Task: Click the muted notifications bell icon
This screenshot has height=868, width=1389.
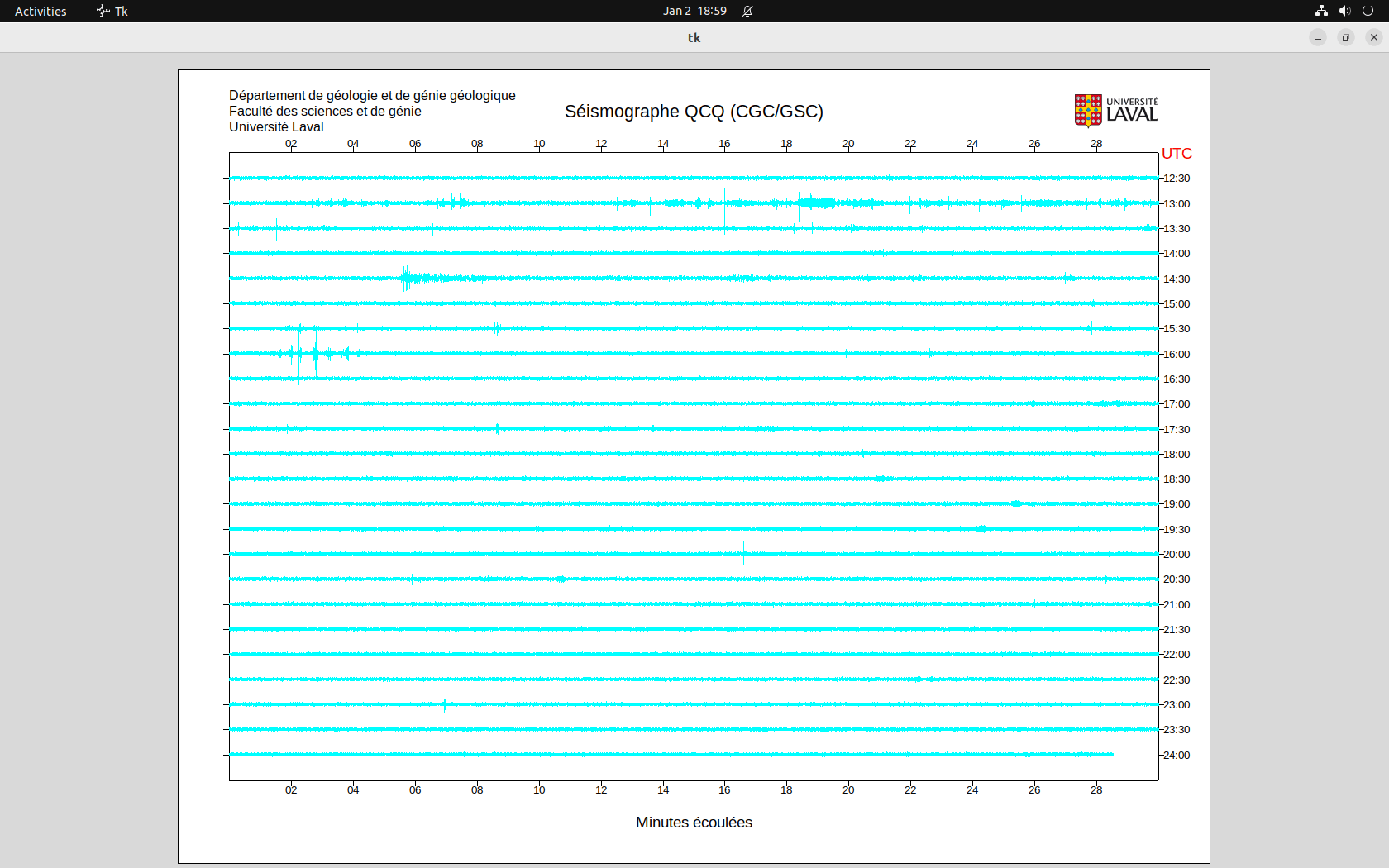Action: [747, 11]
